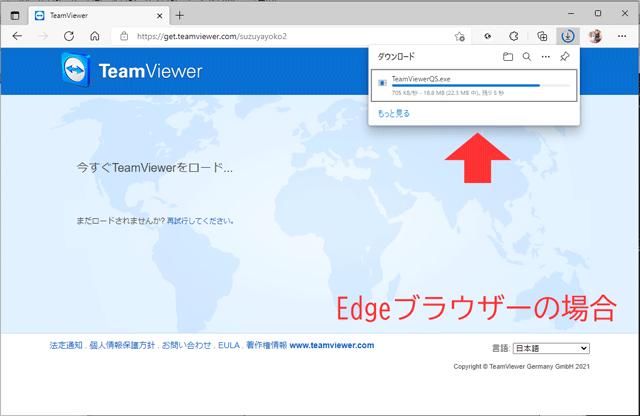Maximize the Edge window
Viewport: 640px width, 416px height.
[598, 13]
